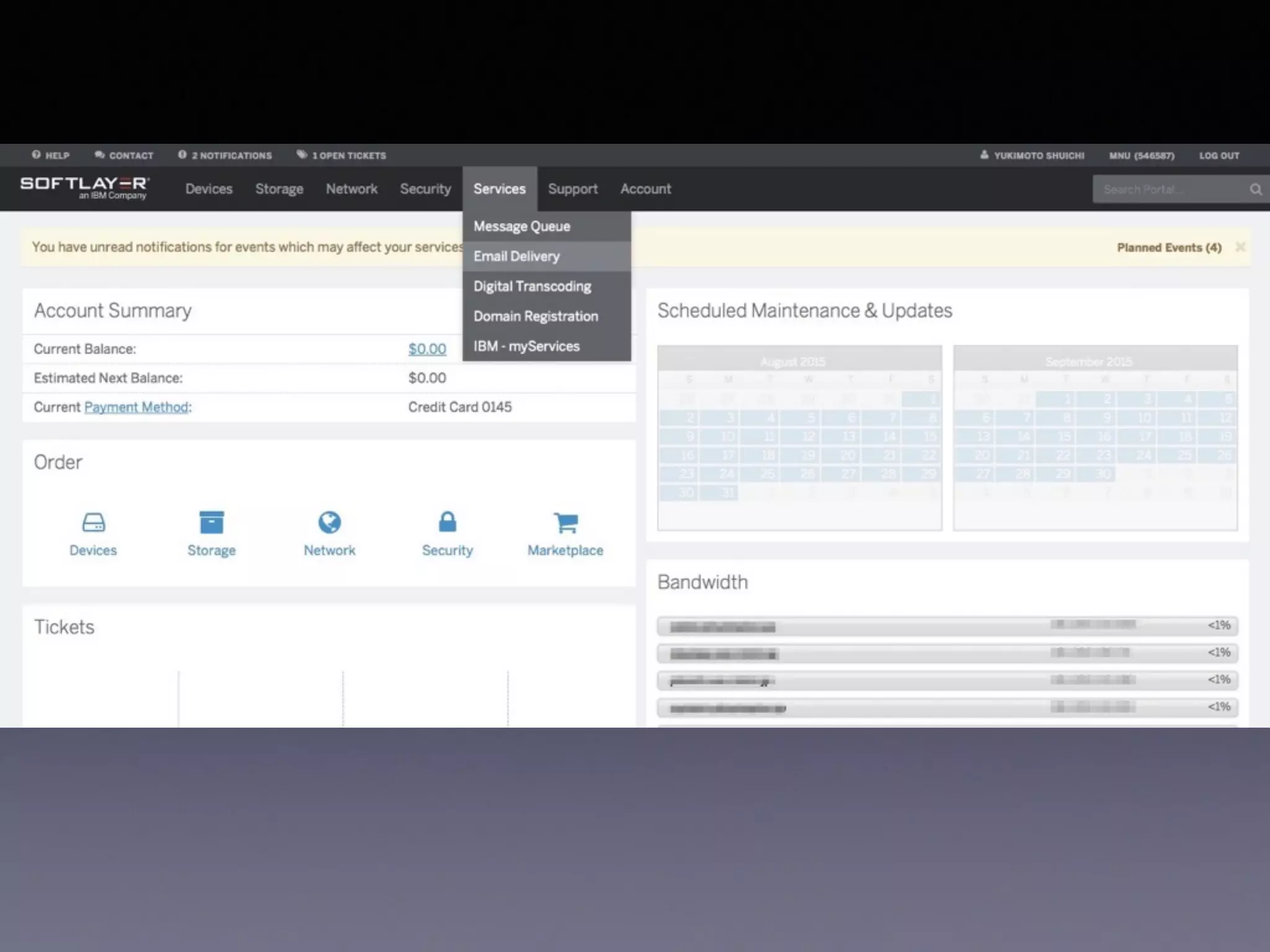Open the Payment Method link

click(136, 407)
